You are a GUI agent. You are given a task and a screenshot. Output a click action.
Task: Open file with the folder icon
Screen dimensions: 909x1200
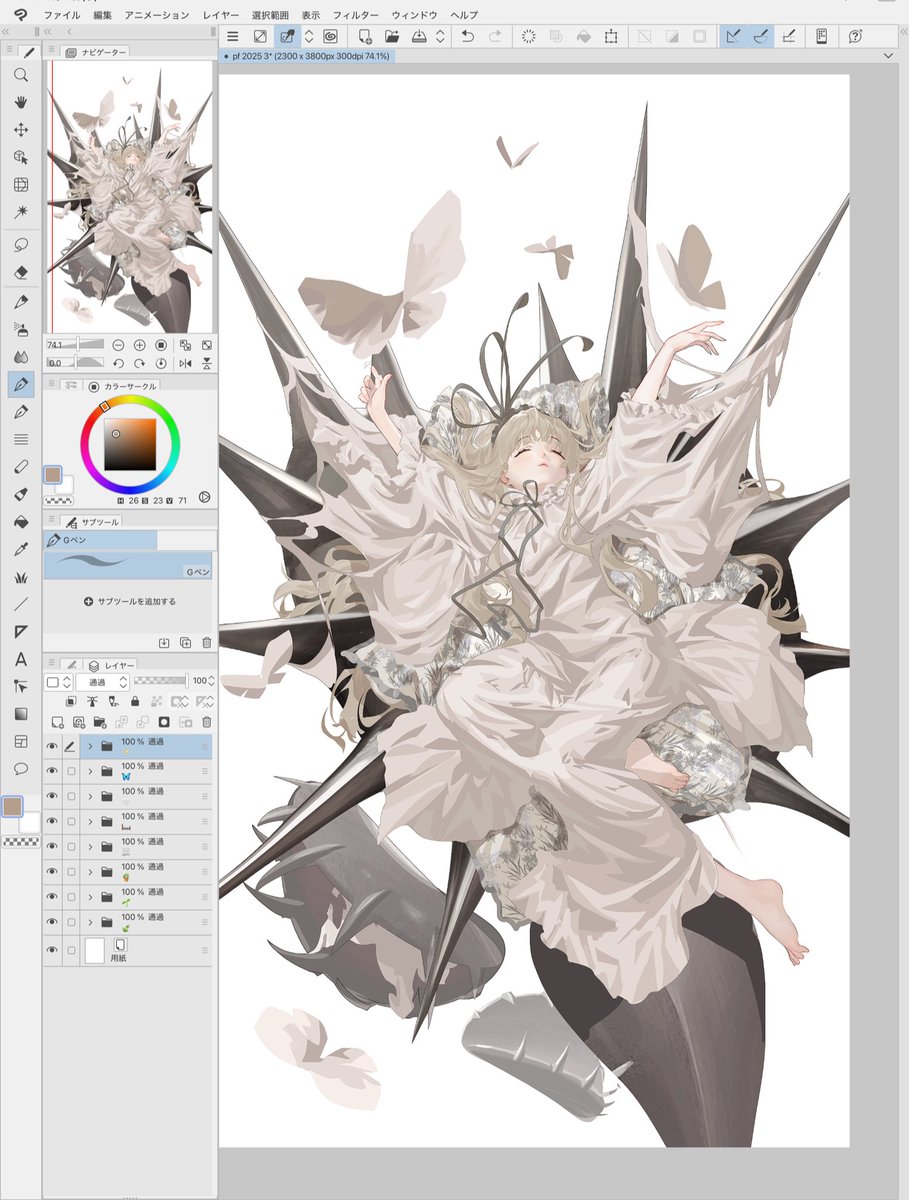tap(392, 36)
